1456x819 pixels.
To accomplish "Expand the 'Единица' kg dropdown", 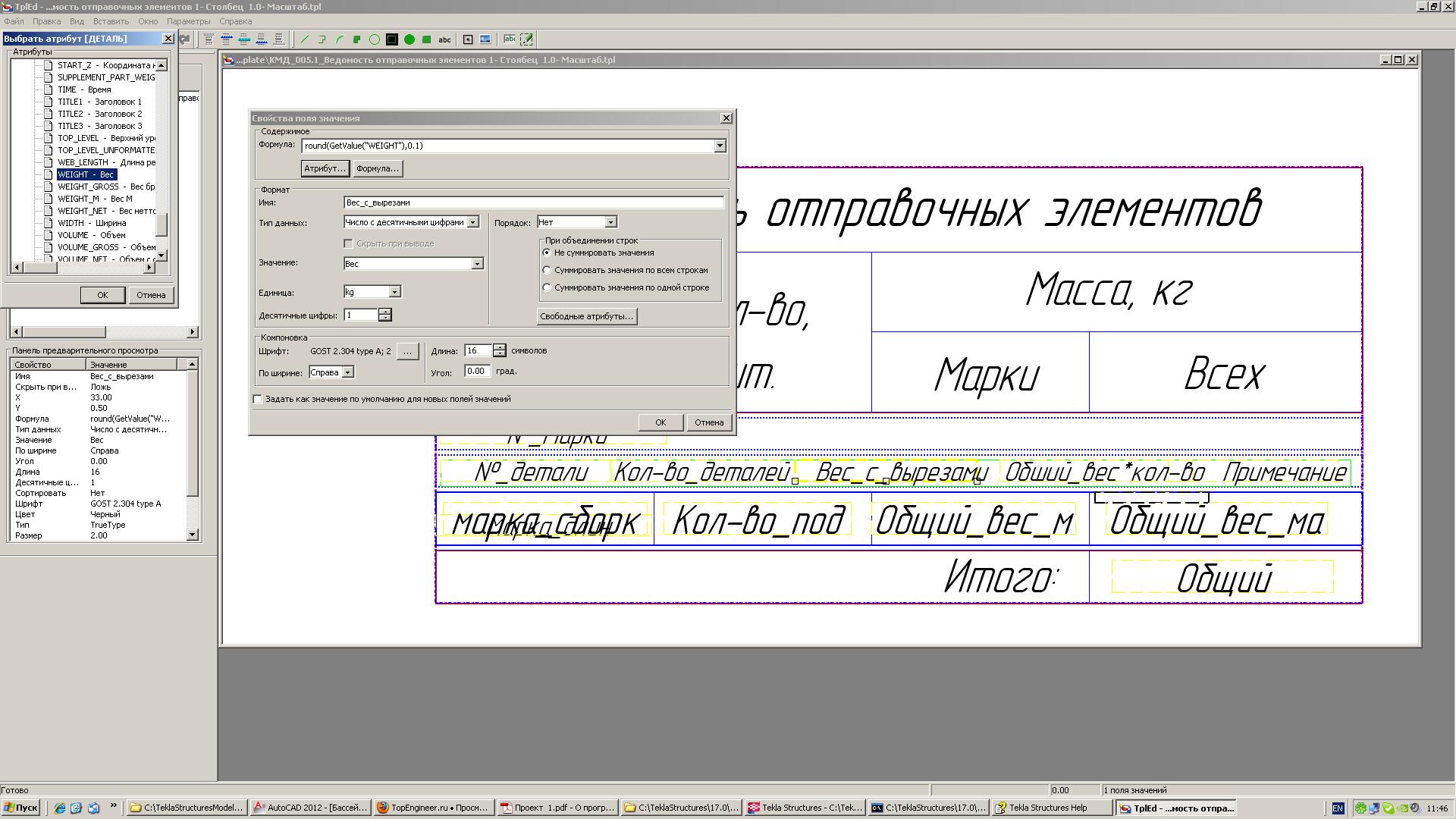I will tap(394, 292).
